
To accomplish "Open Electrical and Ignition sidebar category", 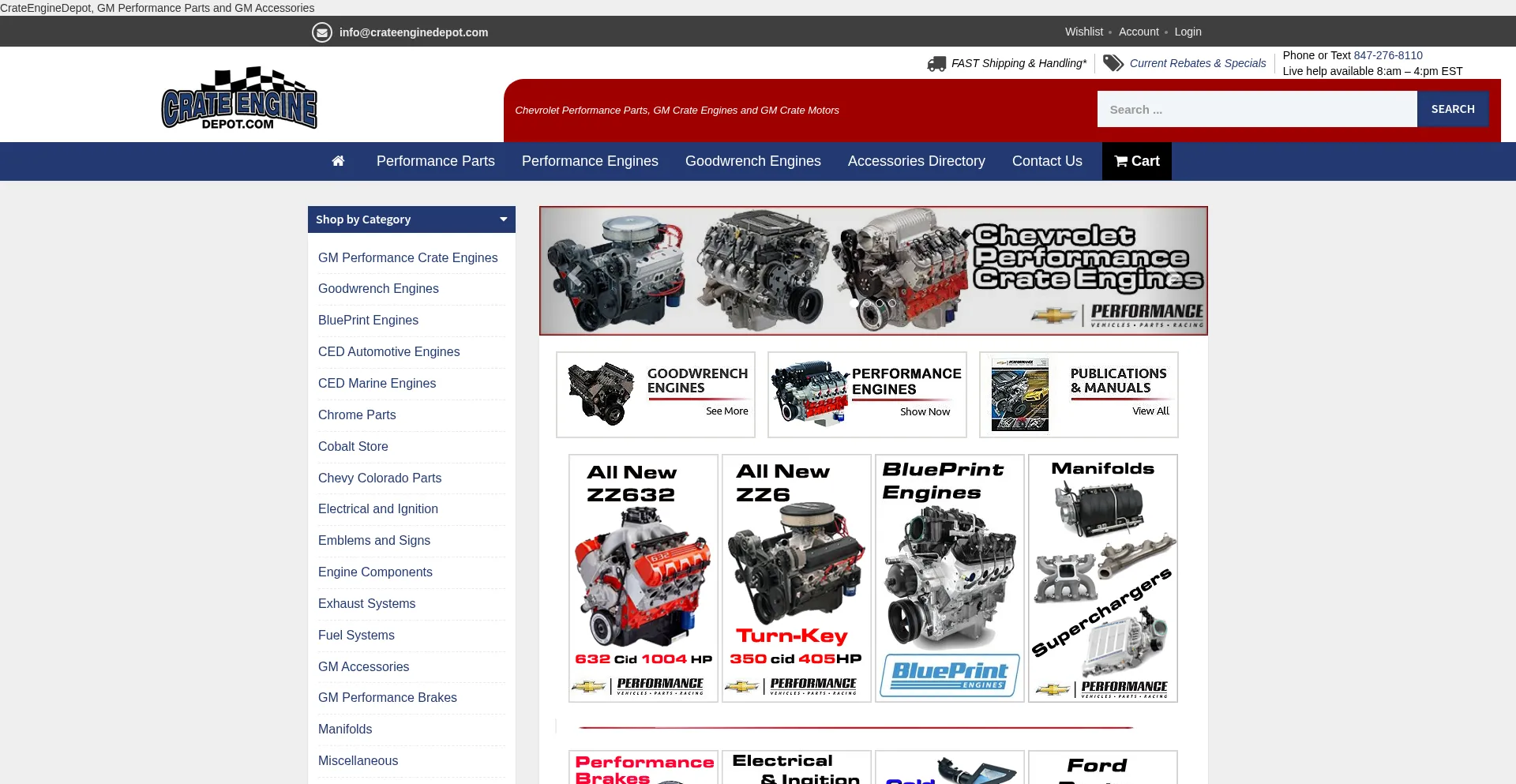I will (x=378, y=509).
